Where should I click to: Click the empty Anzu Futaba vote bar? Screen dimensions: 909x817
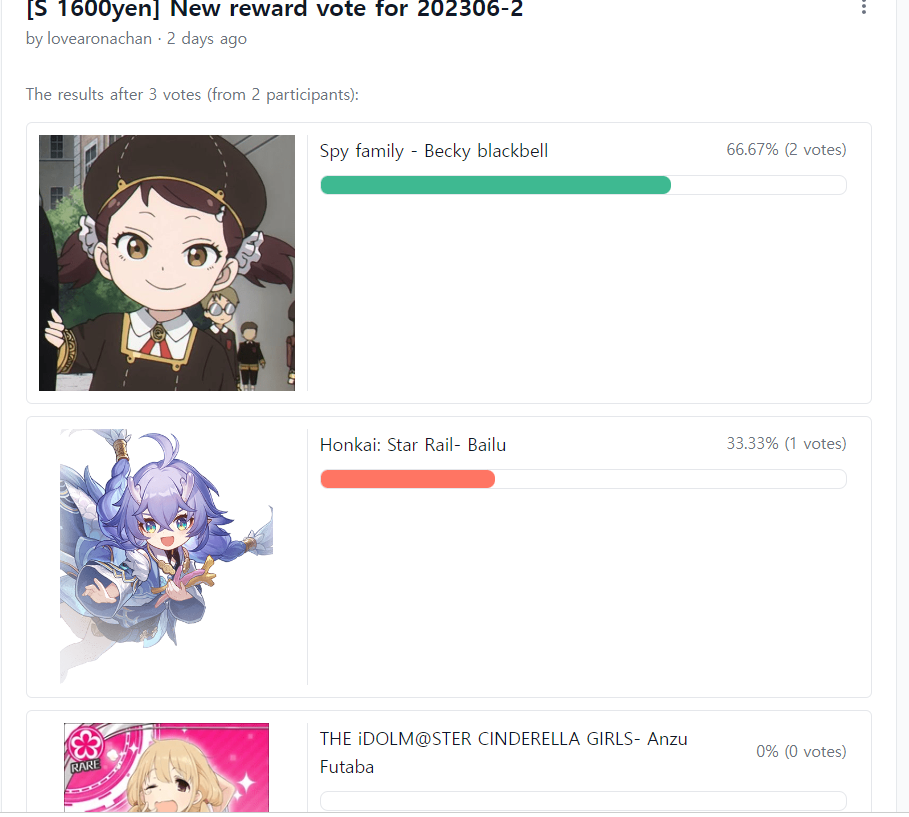pyautogui.click(x=583, y=801)
